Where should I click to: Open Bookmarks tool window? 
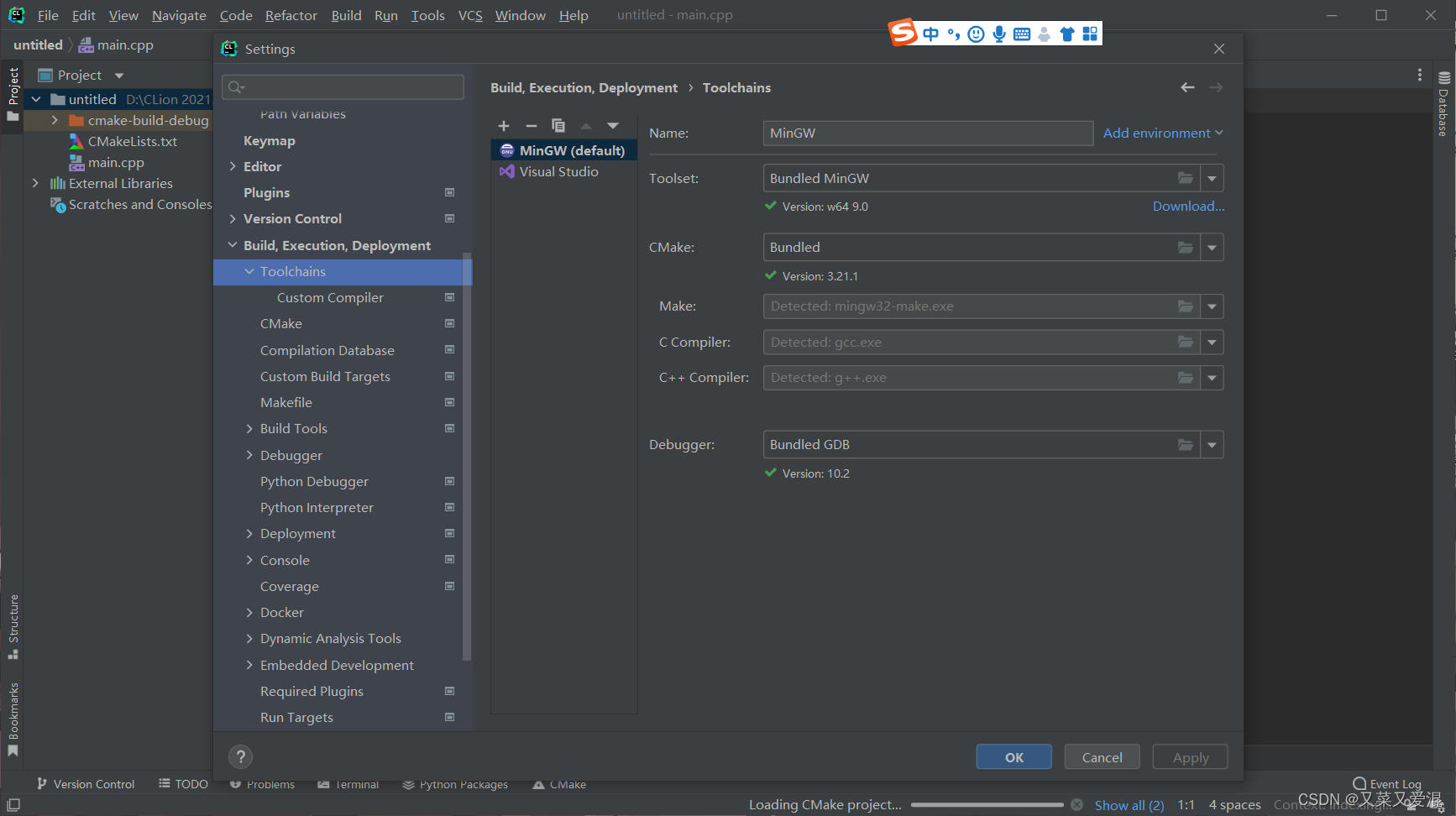click(x=13, y=719)
